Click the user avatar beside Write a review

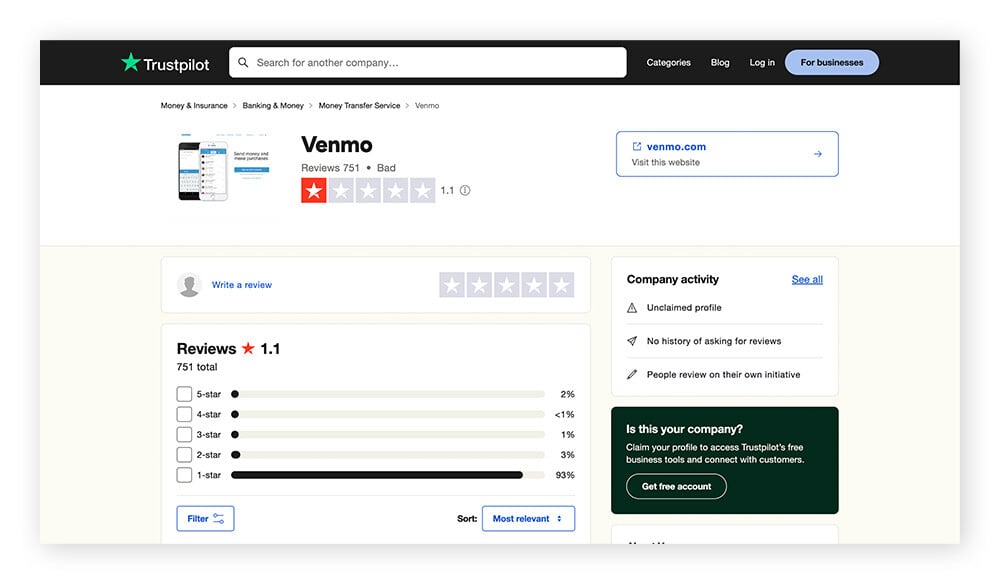tap(189, 285)
